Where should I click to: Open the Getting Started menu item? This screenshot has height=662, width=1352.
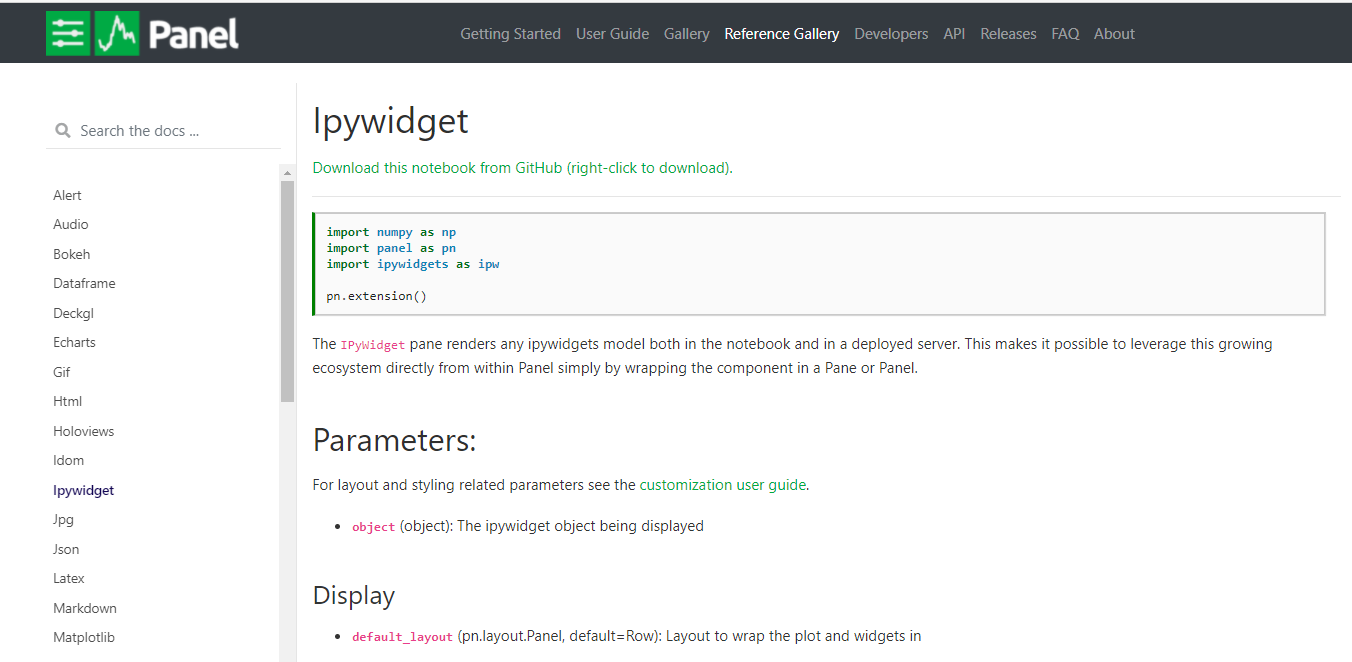(510, 34)
